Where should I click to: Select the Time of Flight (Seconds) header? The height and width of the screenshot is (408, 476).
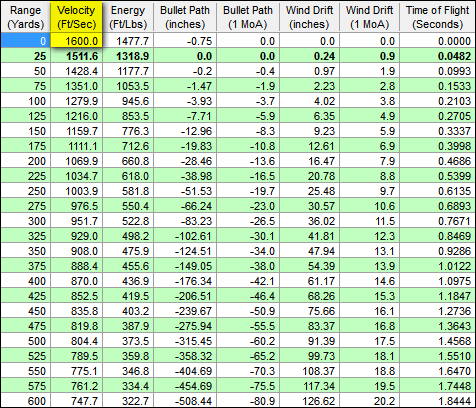tap(437, 17)
